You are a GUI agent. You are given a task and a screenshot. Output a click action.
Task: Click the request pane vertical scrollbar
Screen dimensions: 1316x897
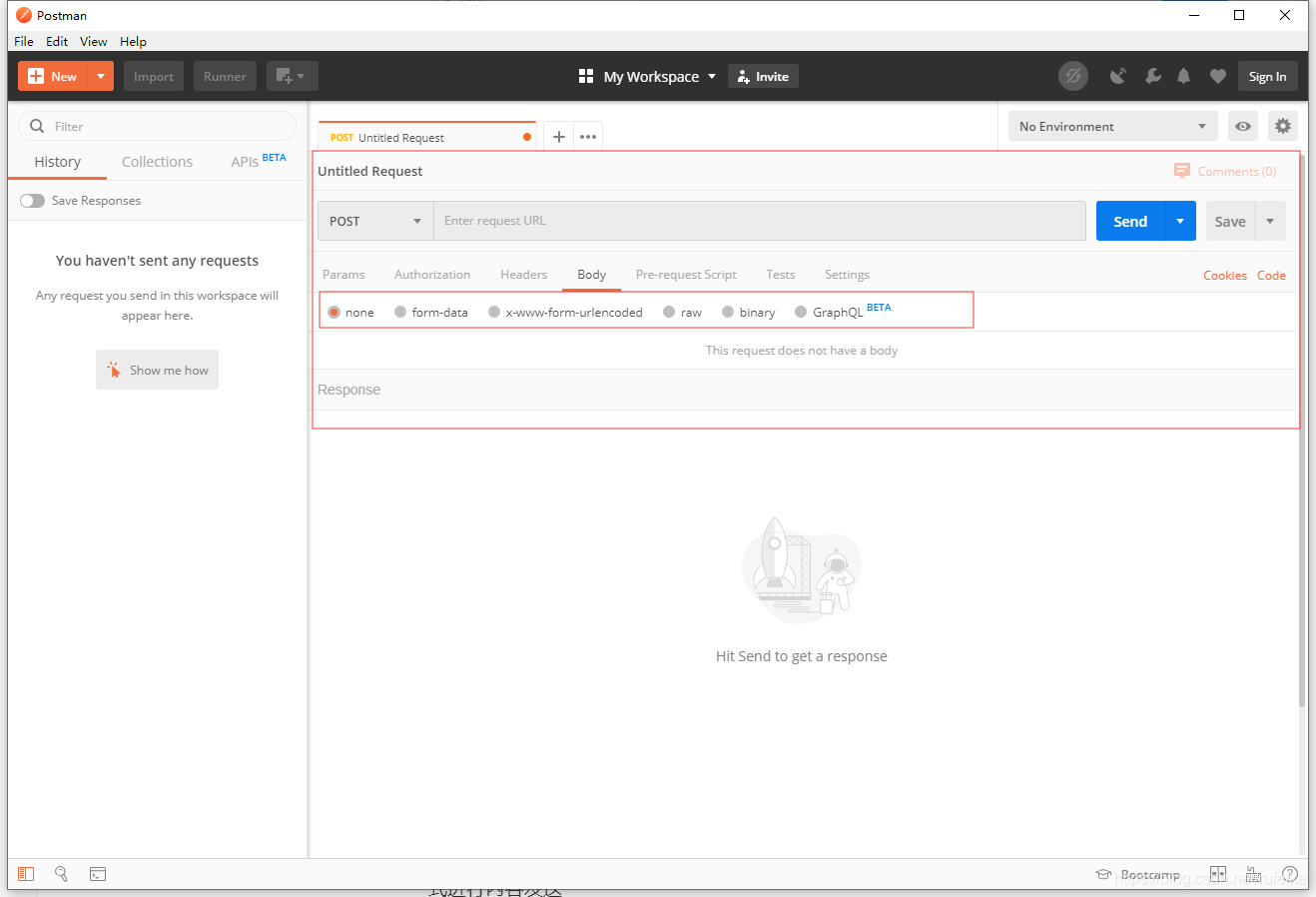pos(1302,430)
